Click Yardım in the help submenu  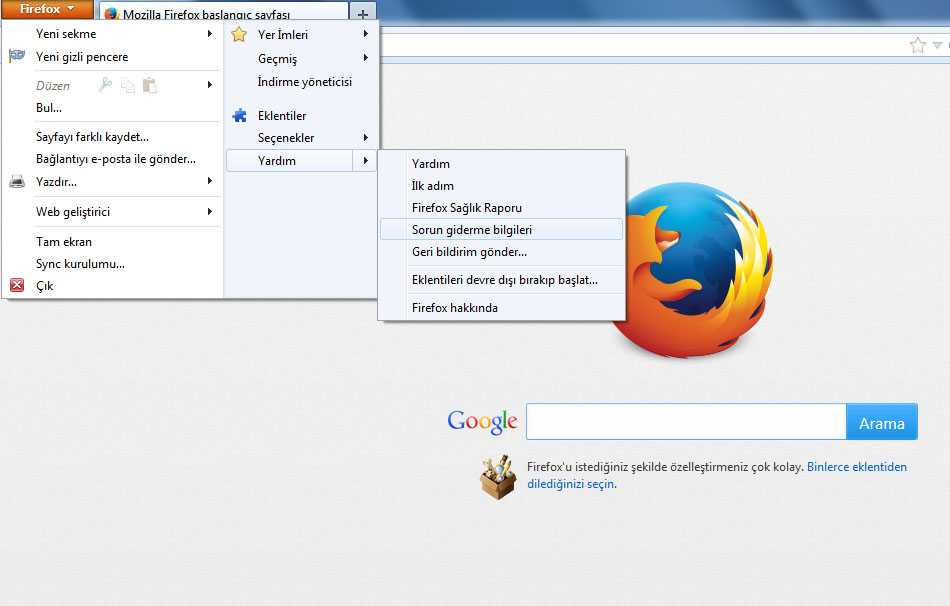coord(502,164)
